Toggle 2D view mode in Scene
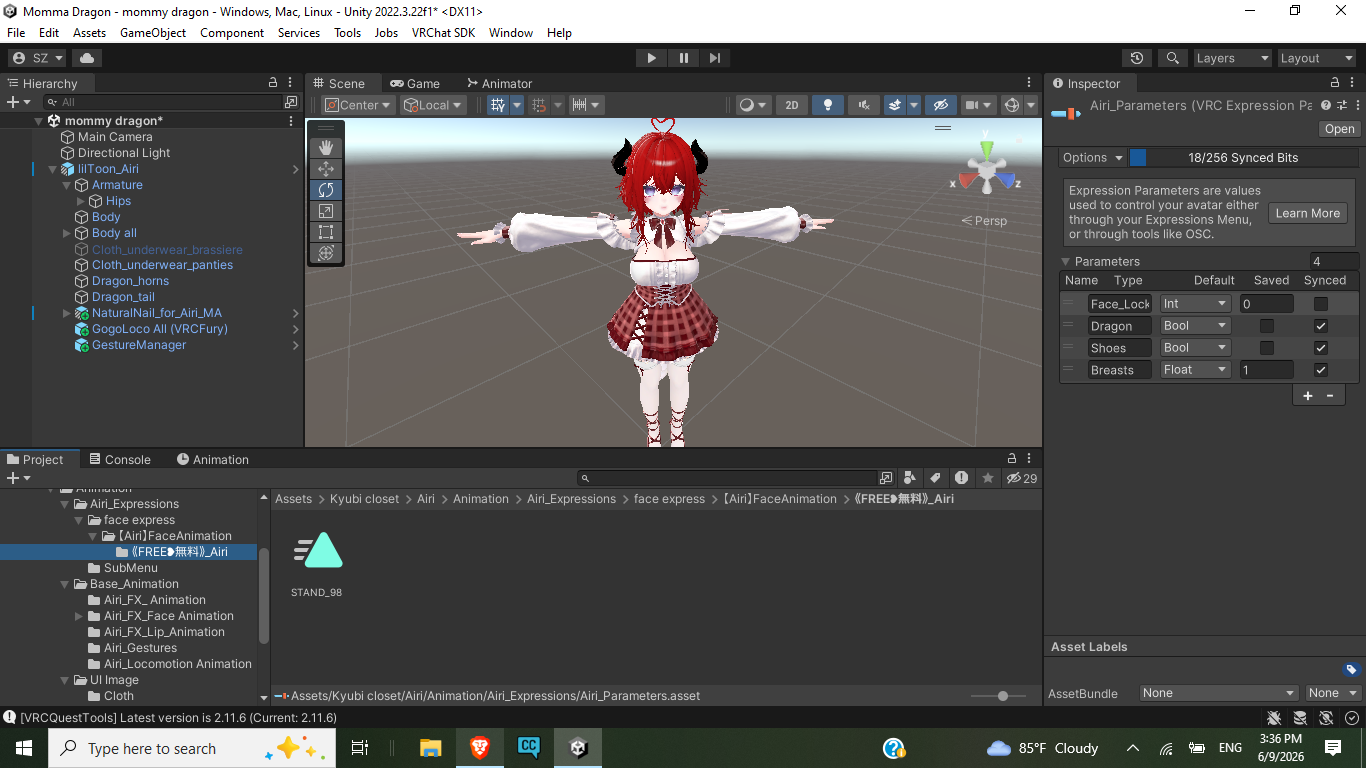 tap(792, 105)
